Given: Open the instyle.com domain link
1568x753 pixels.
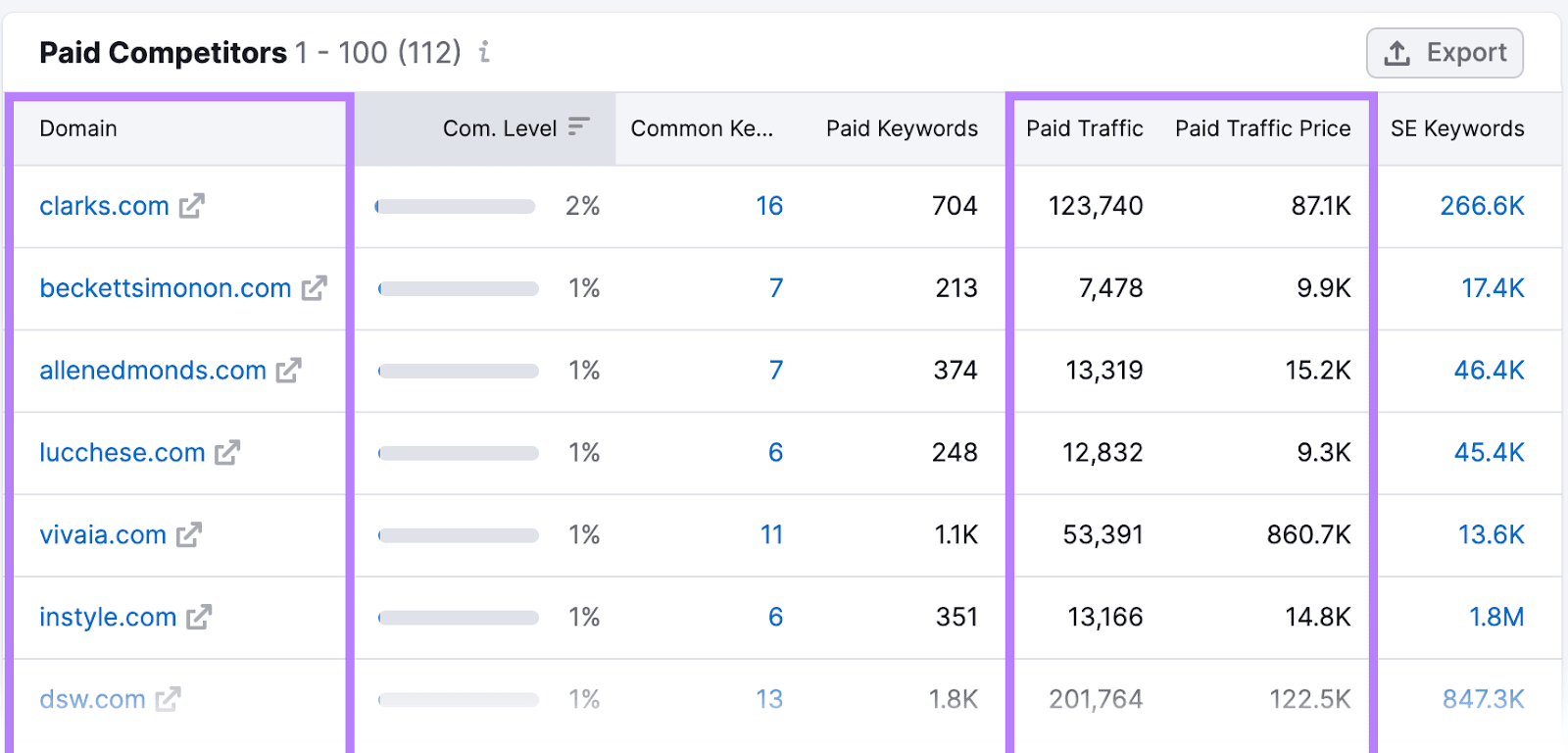Looking at the screenshot, I should tap(108, 618).
